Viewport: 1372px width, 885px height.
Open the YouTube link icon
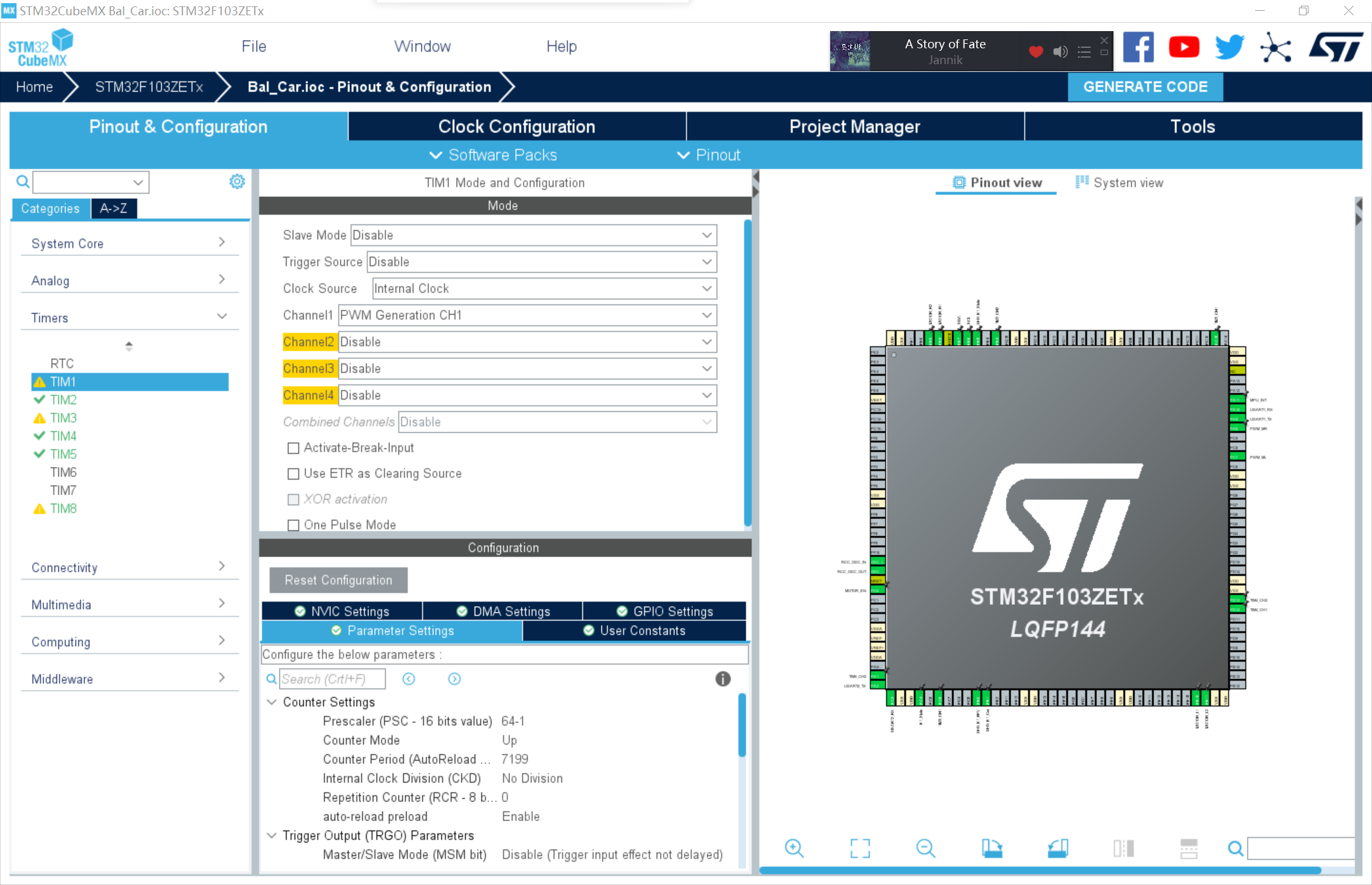point(1184,48)
